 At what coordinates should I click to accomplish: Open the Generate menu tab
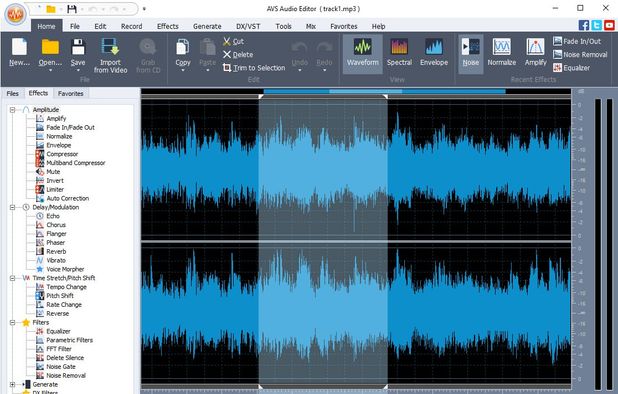[207, 26]
